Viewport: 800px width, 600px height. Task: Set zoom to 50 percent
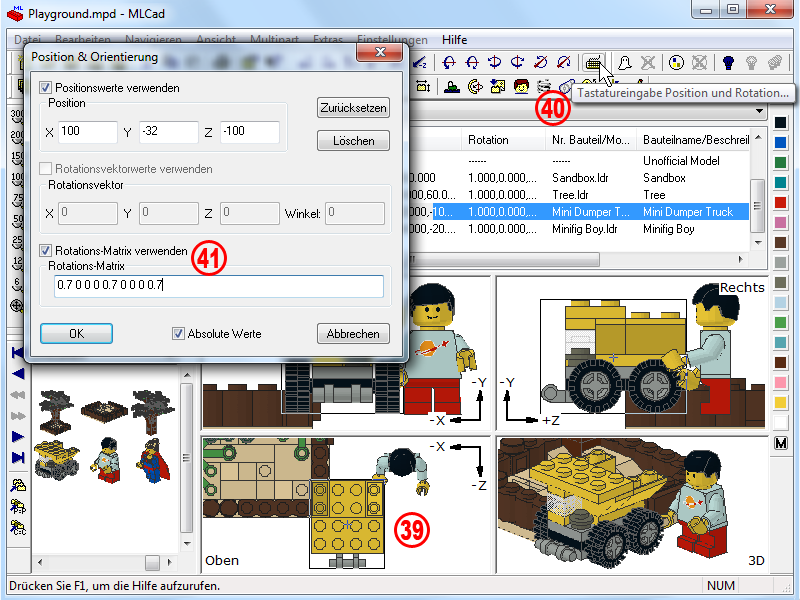coord(17,221)
